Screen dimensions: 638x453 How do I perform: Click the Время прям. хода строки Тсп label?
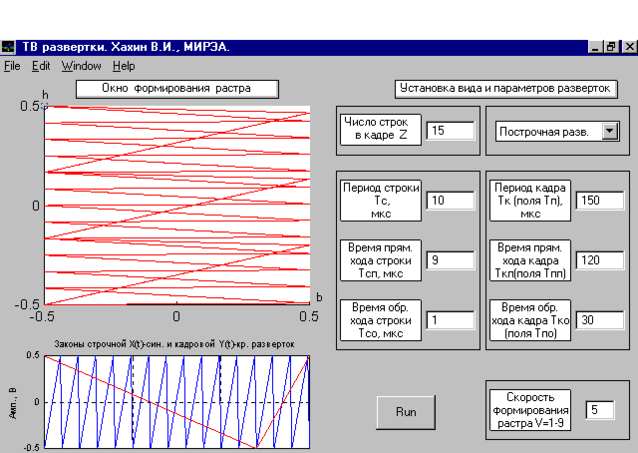[380, 260]
